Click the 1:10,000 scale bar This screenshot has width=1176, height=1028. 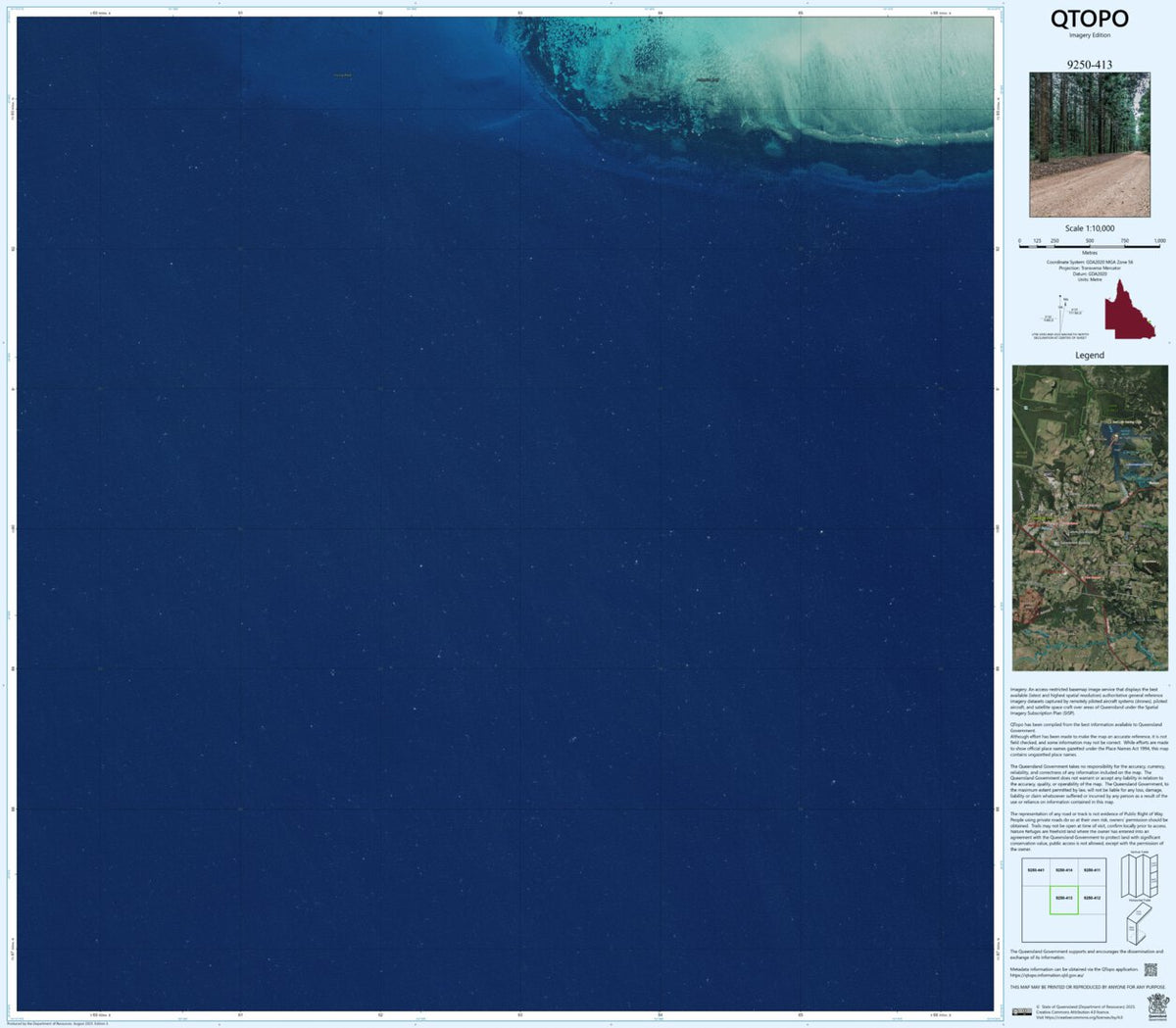point(1090,246)
